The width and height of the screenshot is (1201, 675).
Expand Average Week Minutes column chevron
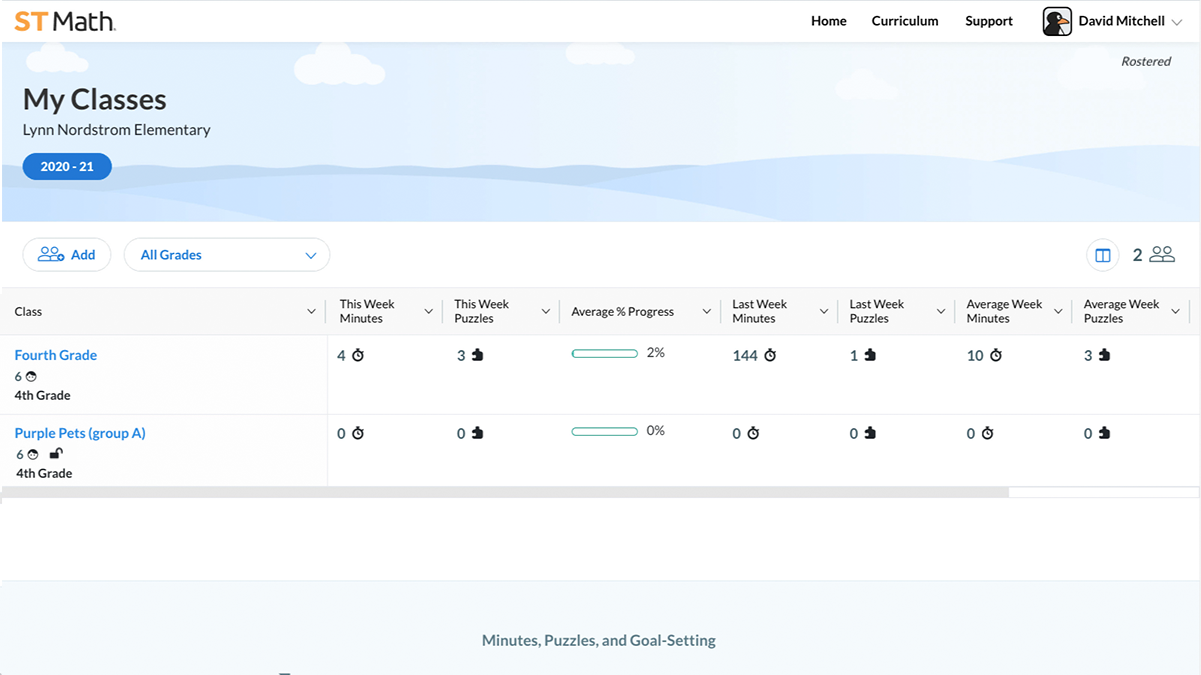pos(1058,312)
